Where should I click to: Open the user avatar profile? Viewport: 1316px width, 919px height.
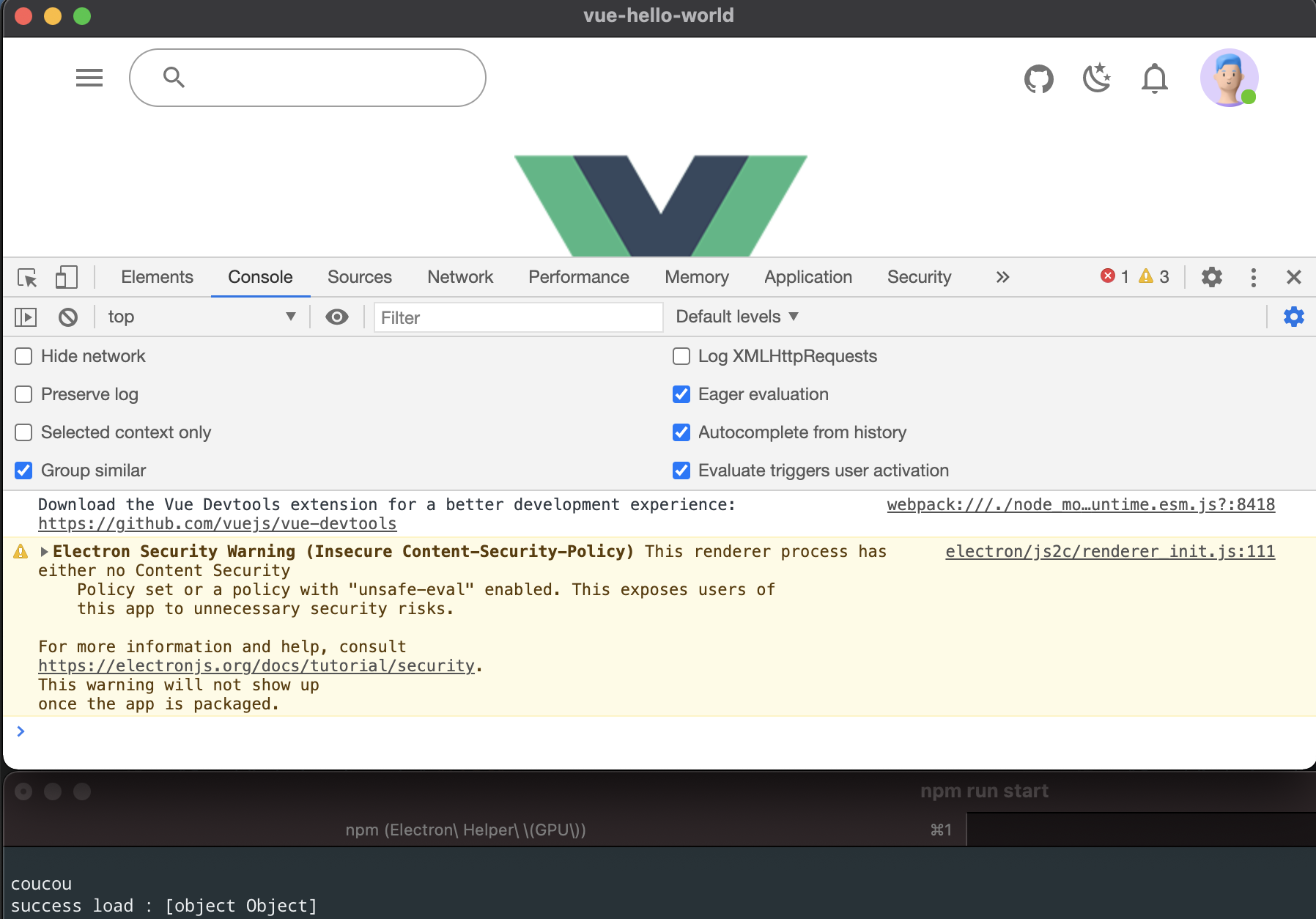pyautogui.click(x=1229, y=78)
